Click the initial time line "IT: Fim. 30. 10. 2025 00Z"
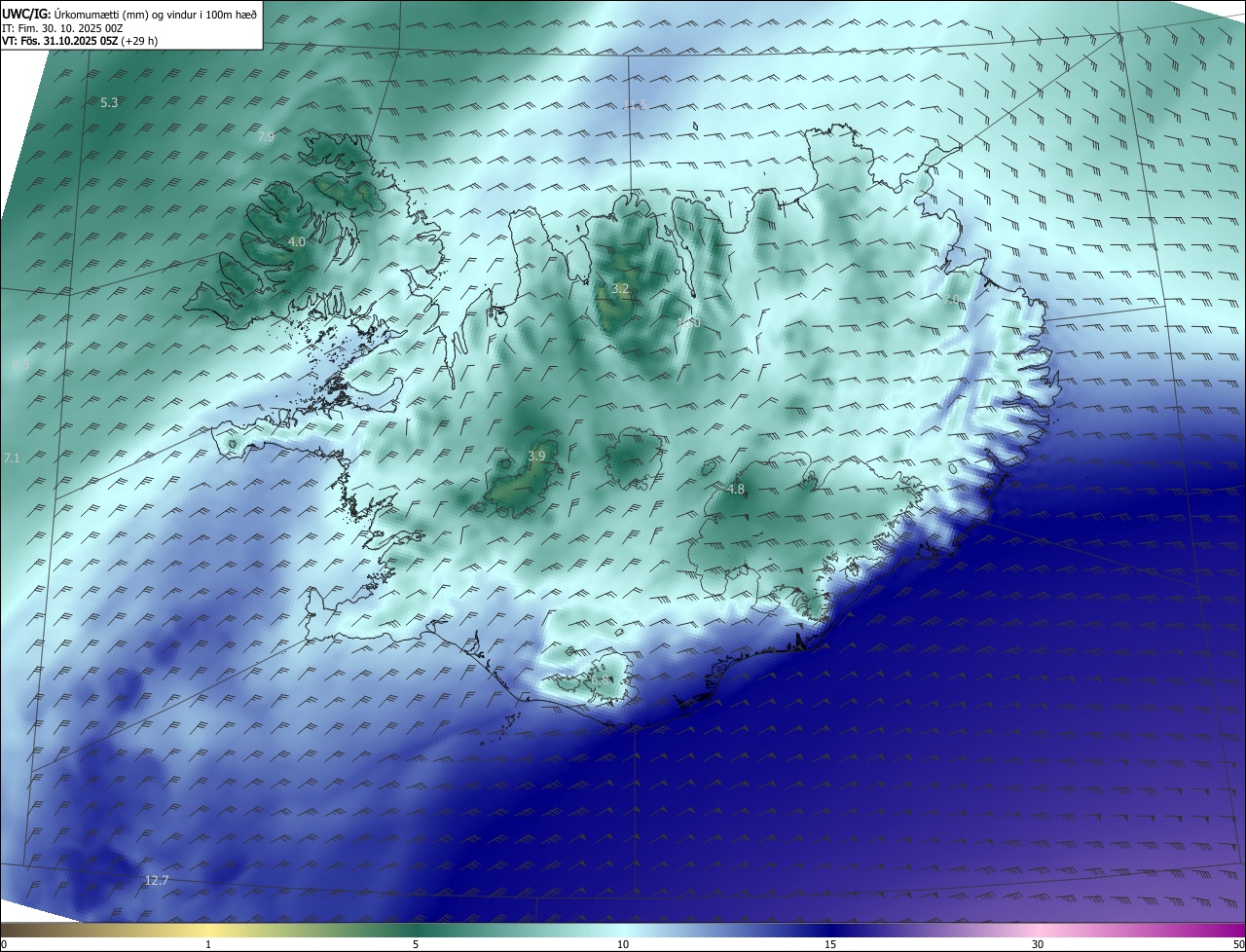Viewport: 1246px width, 952px height. [x=62, y=27]
